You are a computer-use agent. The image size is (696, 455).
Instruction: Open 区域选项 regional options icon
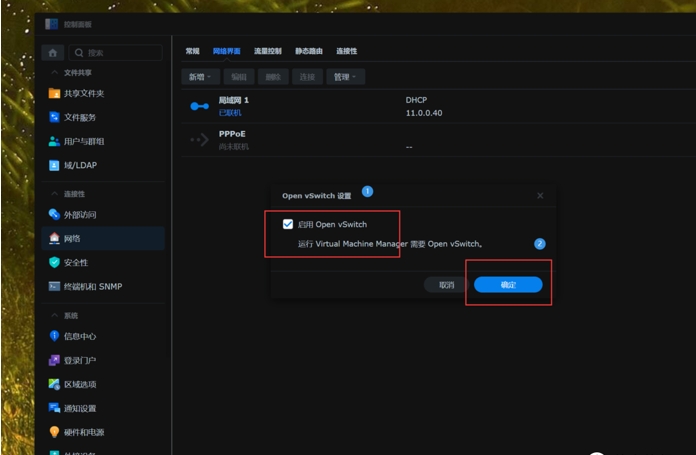coord(54,384)
